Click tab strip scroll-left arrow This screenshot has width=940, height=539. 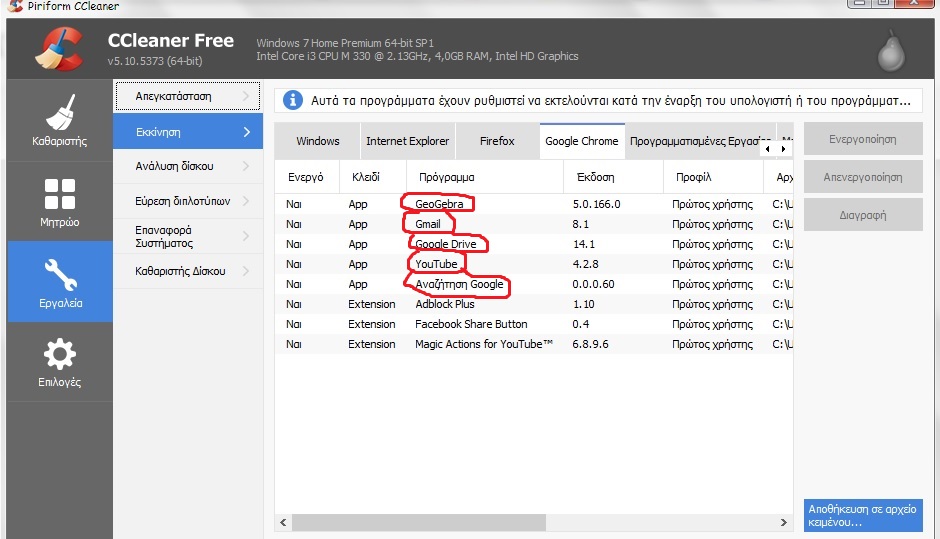coord(767,149)
